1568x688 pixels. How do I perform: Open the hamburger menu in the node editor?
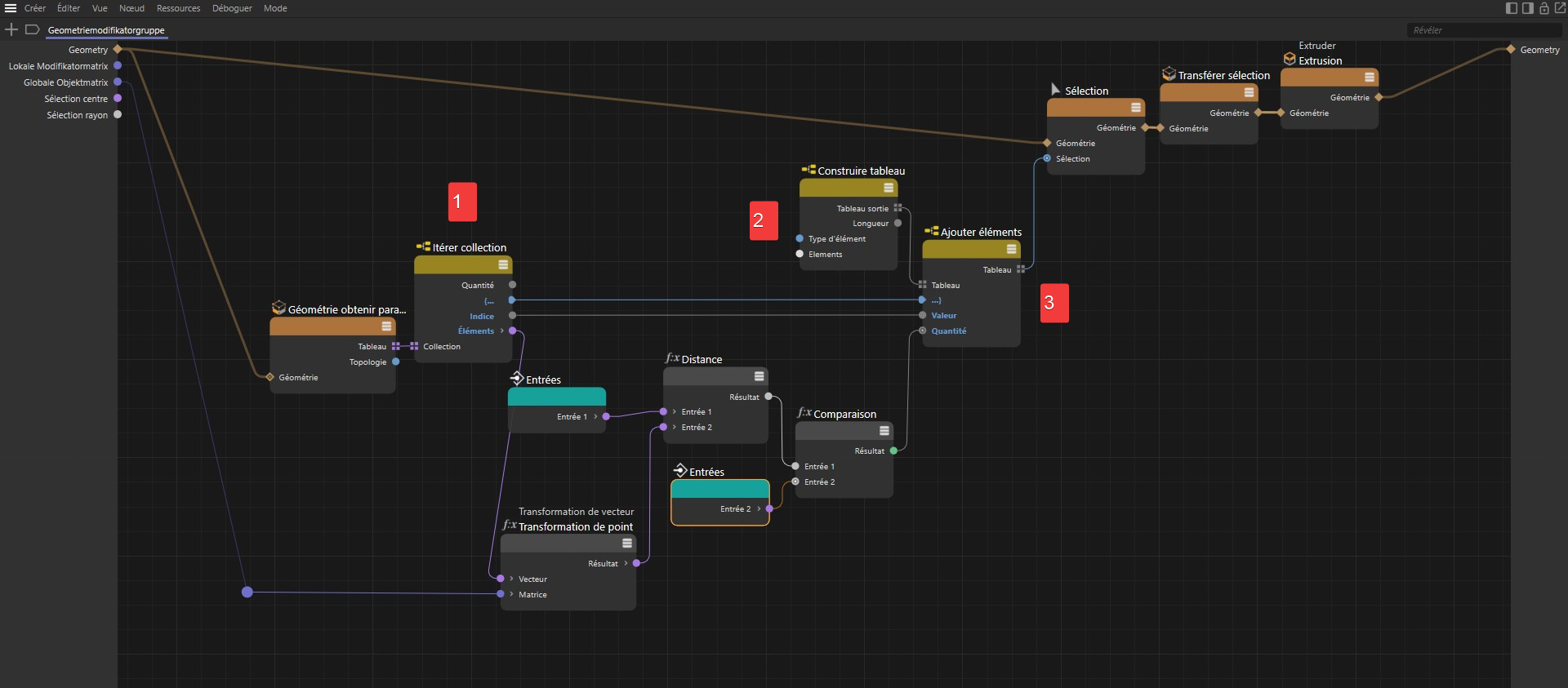point(11,8)
